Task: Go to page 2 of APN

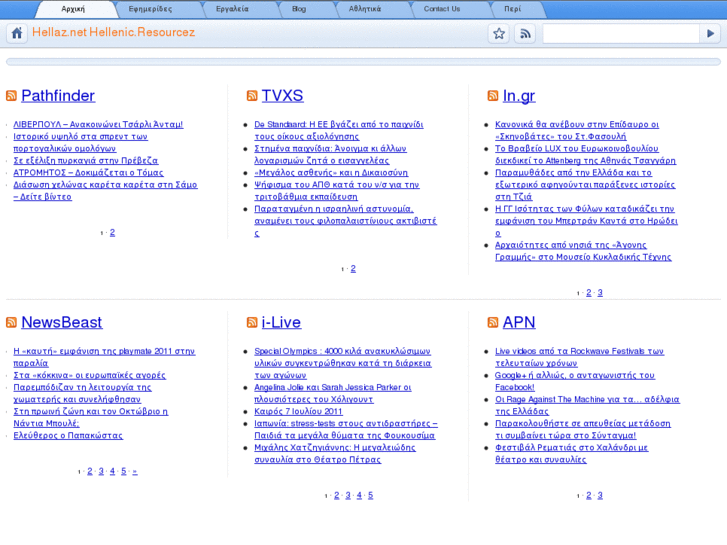Action: point(589,495)
